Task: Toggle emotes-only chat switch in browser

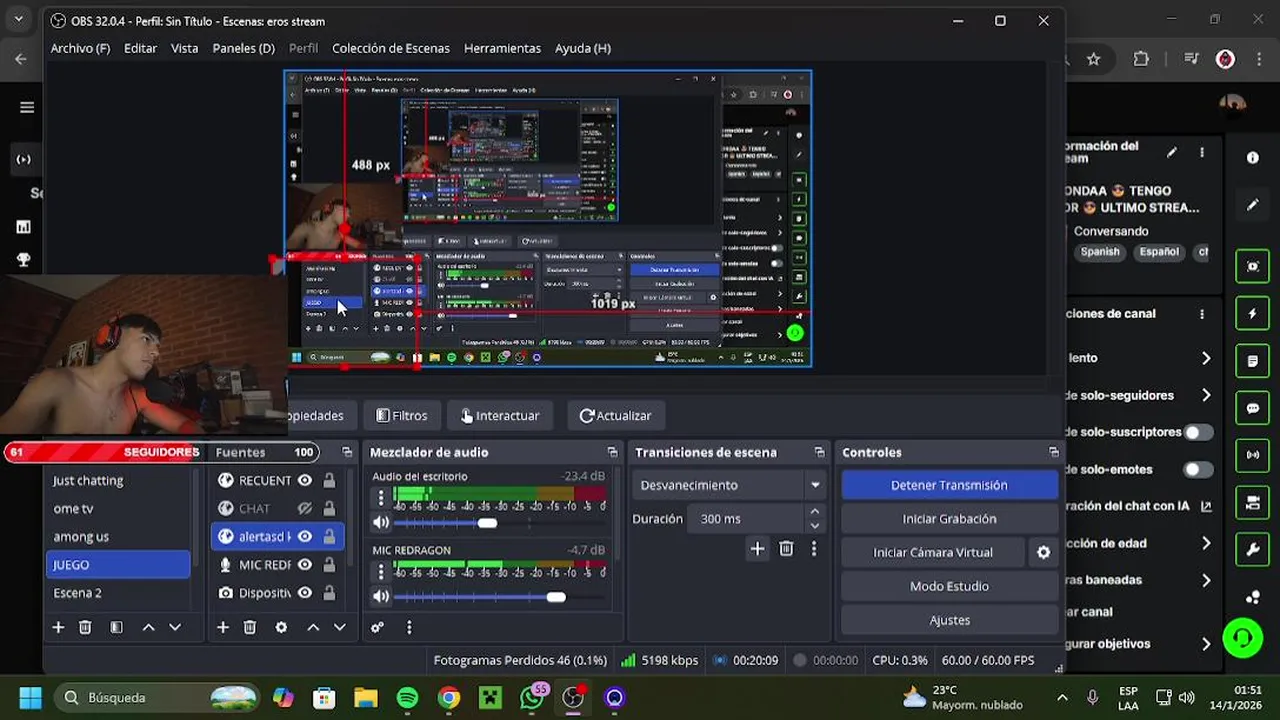Action: click(1198, 469)
